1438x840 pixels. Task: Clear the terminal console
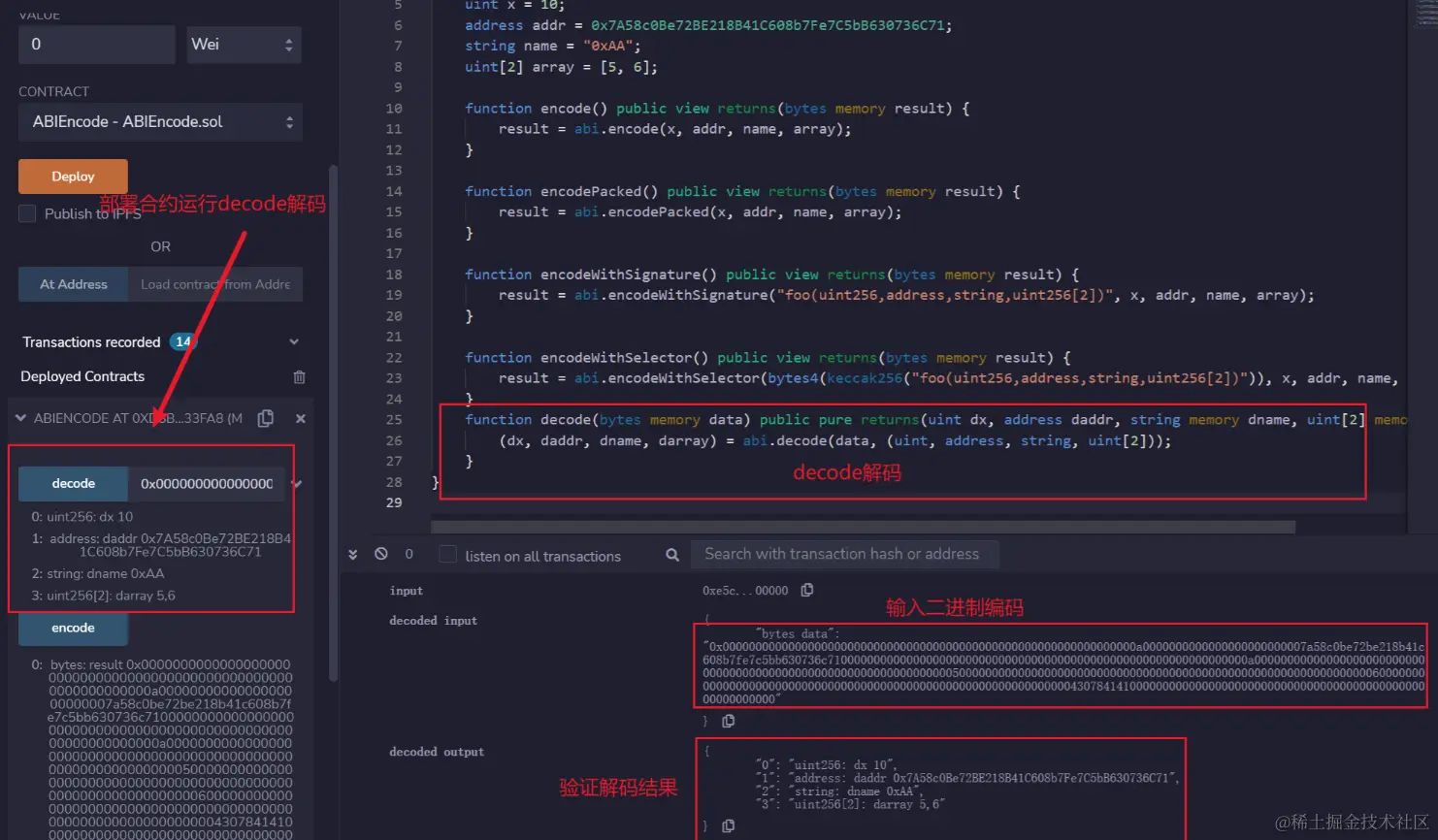pyautogui.click(x=381, y=554)
